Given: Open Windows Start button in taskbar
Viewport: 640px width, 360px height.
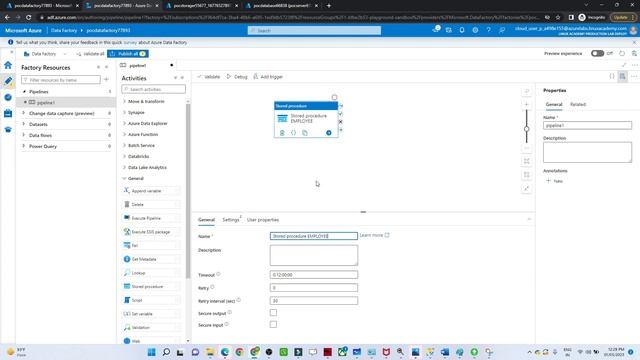Looking at the screenshot, I should [151, 352].
